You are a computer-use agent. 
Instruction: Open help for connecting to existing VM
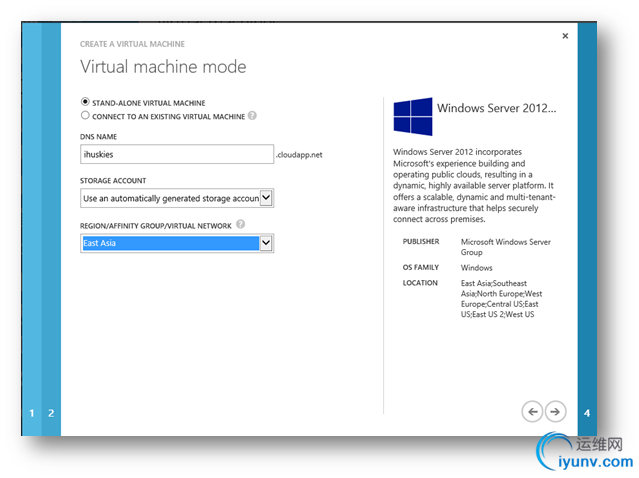point(252,116)
